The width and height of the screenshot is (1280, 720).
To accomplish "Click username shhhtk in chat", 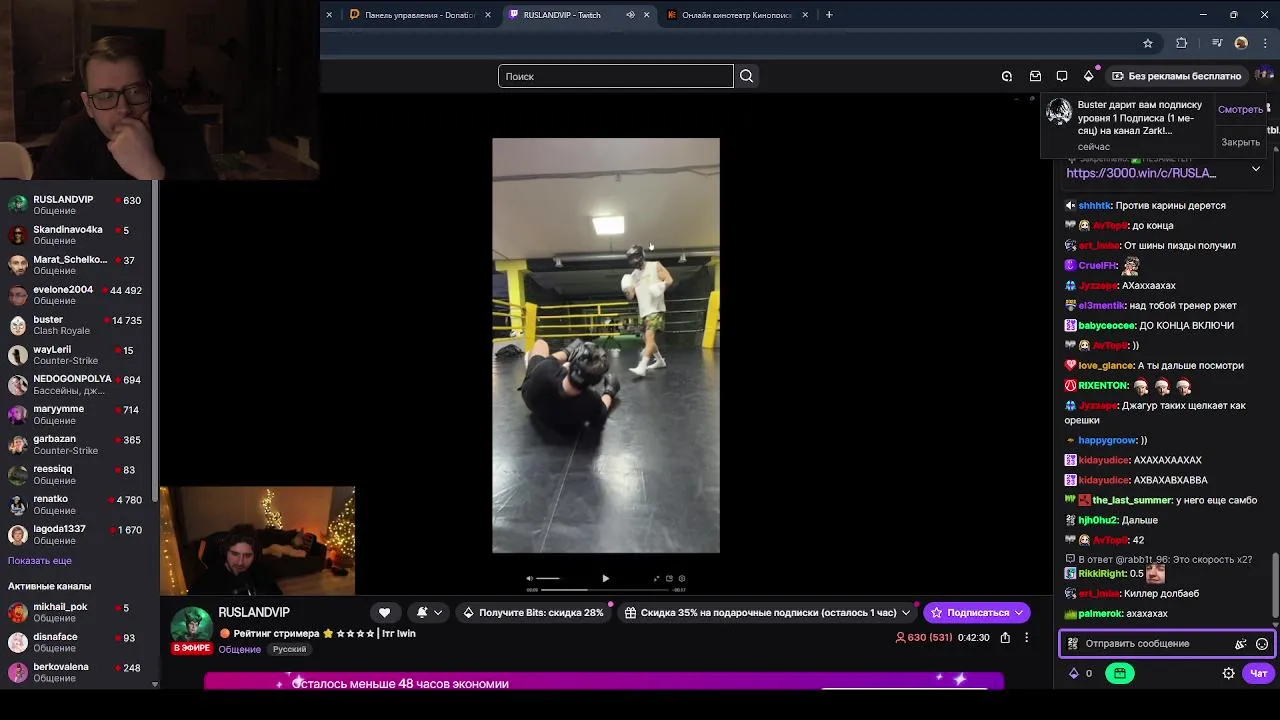I will point(1095,205).
